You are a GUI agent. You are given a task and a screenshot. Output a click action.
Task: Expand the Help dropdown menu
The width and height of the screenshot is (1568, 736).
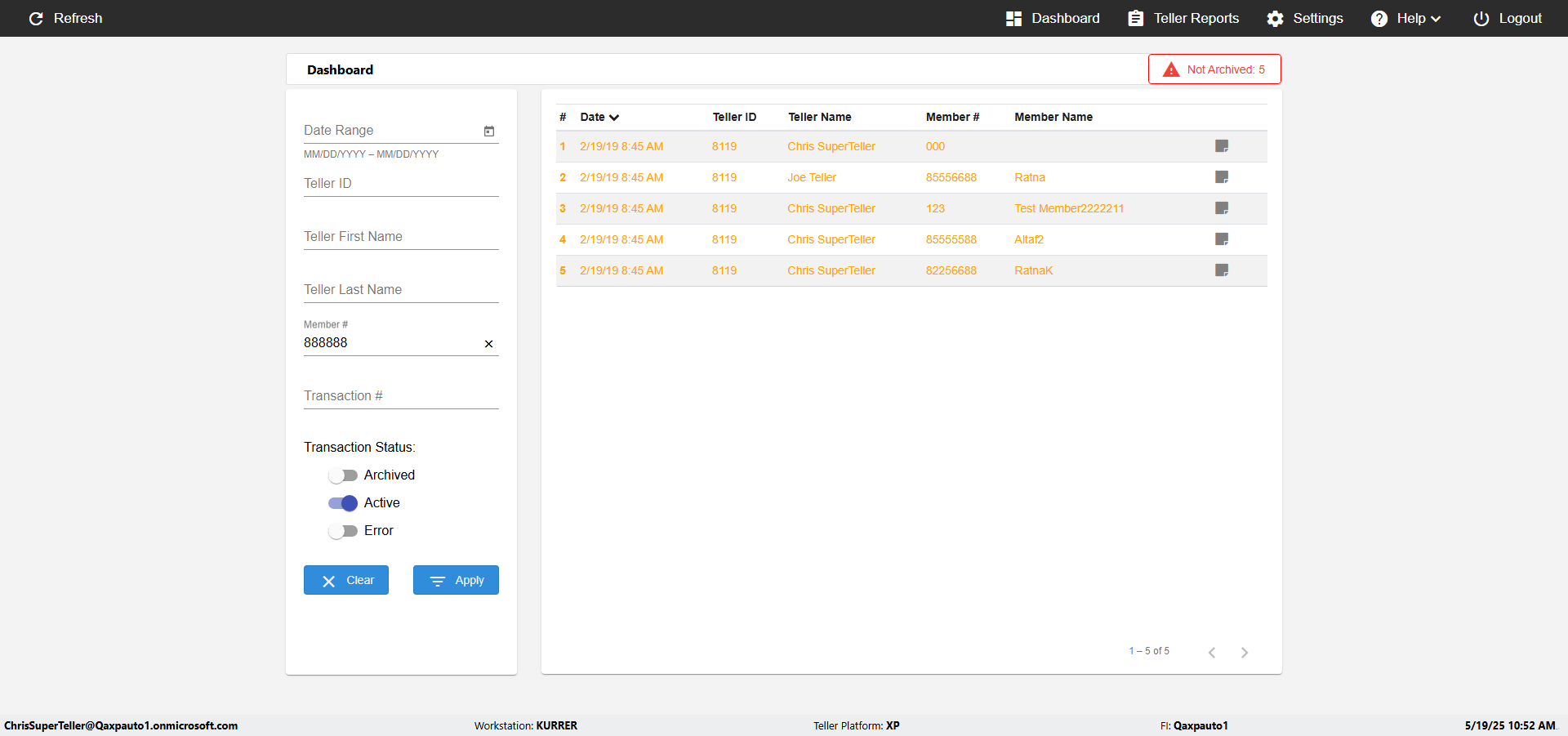click(1405, 18)
